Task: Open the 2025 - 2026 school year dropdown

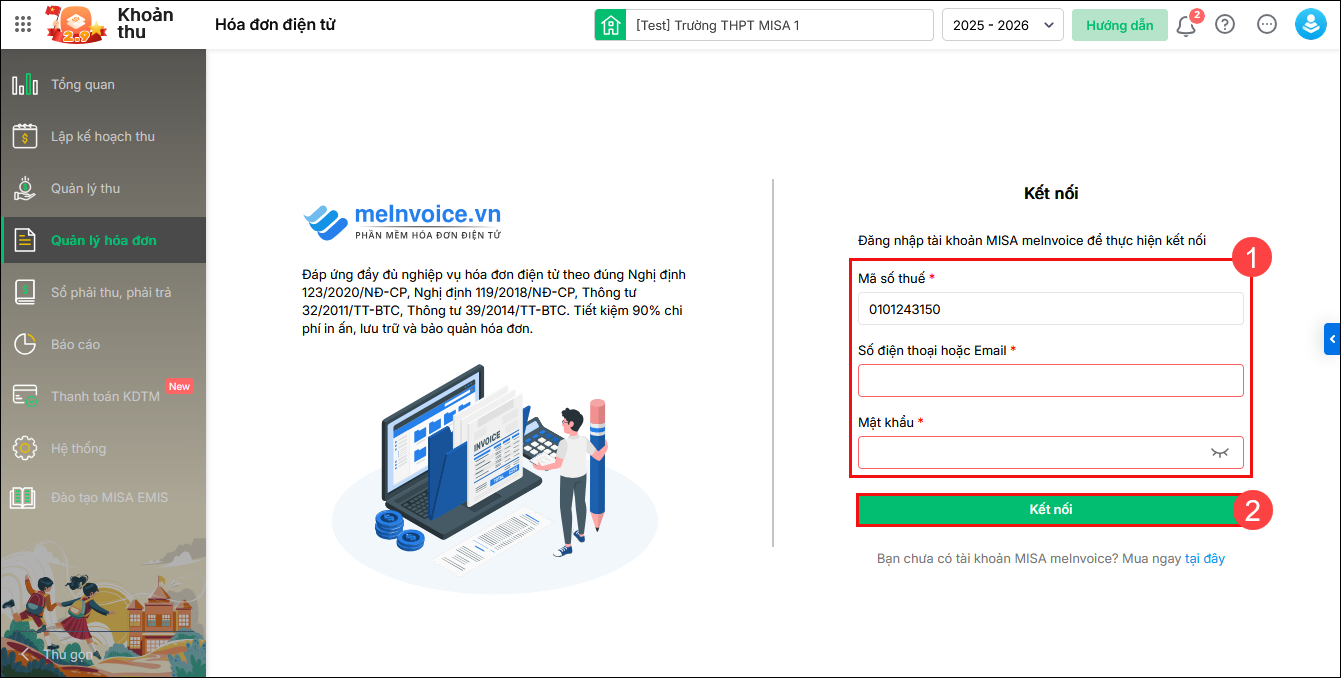Action: tap(1003, 25)
